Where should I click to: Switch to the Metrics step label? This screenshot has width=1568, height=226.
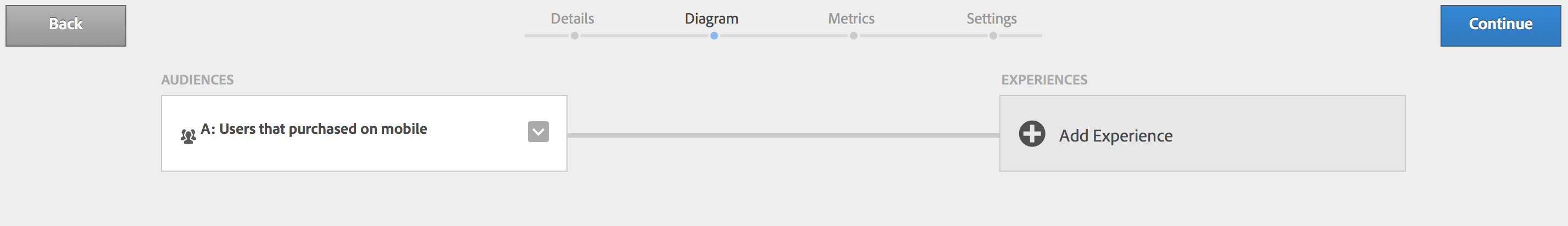851,19
